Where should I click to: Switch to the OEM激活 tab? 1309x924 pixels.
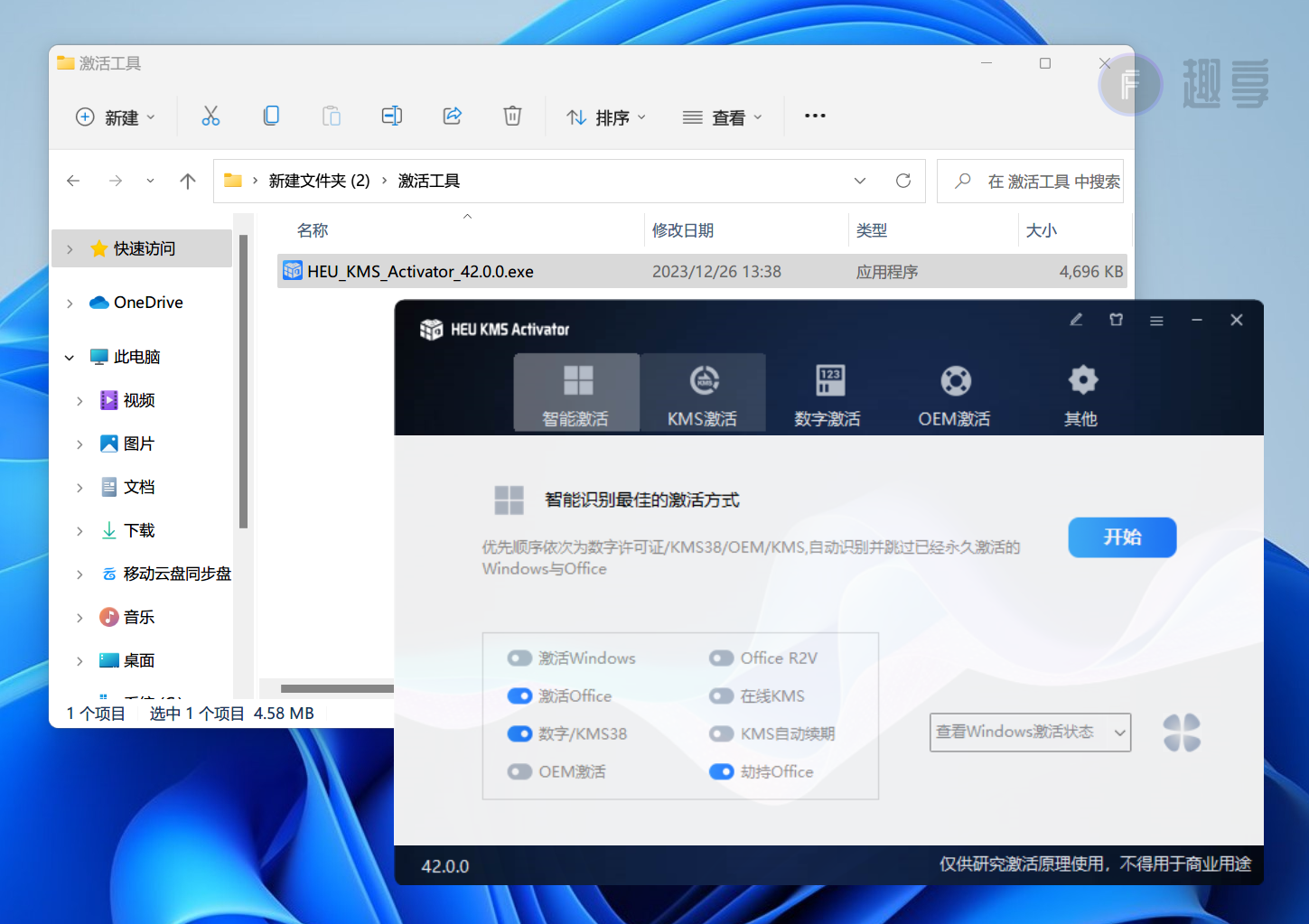(x=955, y=392)
